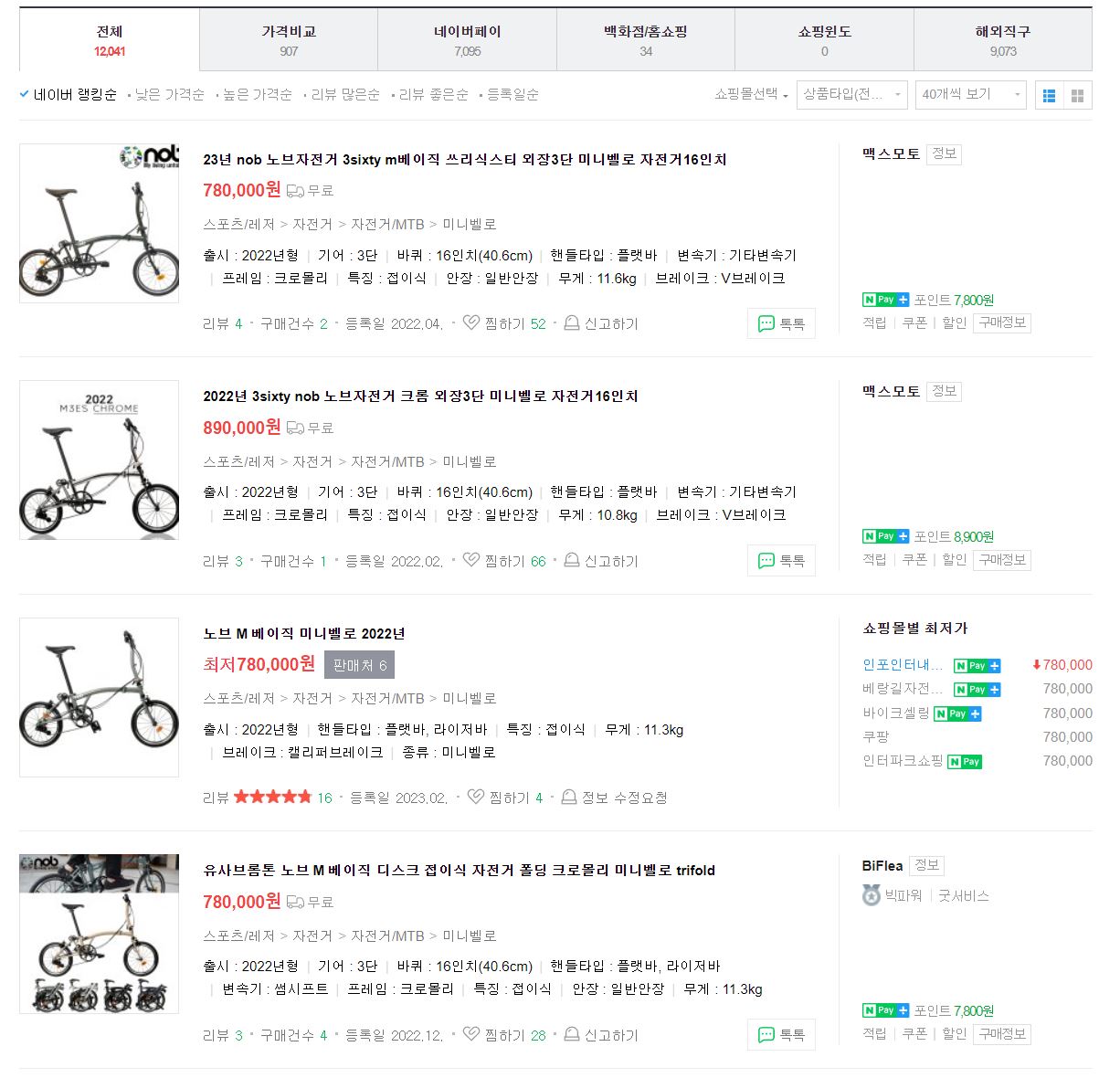Open 23년 nob 노브자전거 3sixty product title
The width and height of the screenshot is (1120, 1078).
tap(465, 159)
